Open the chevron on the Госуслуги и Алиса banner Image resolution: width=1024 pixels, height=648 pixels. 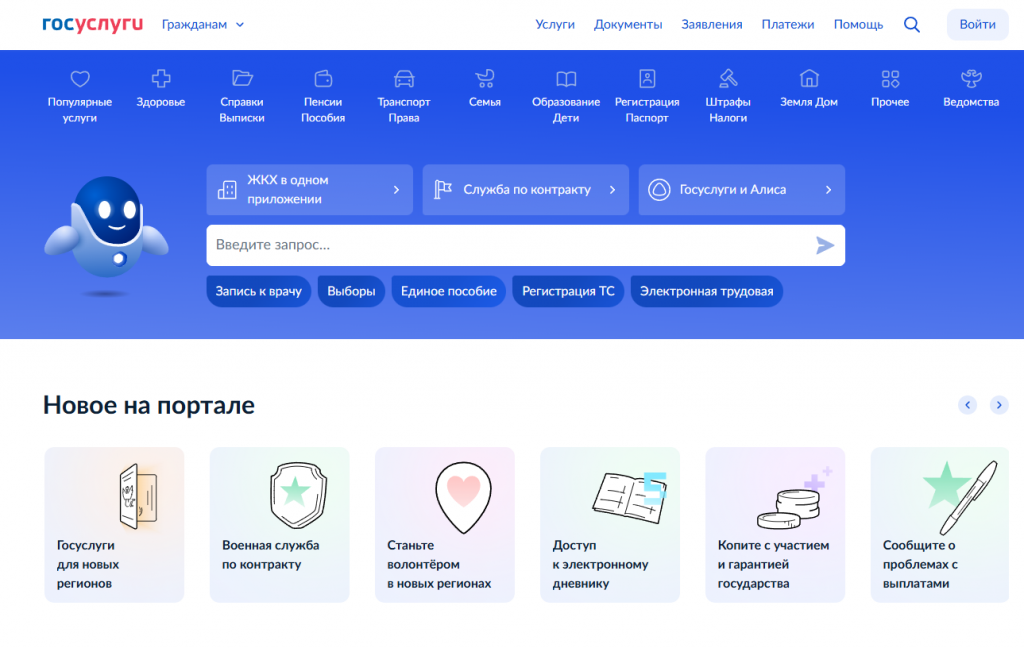click(828, 189)
